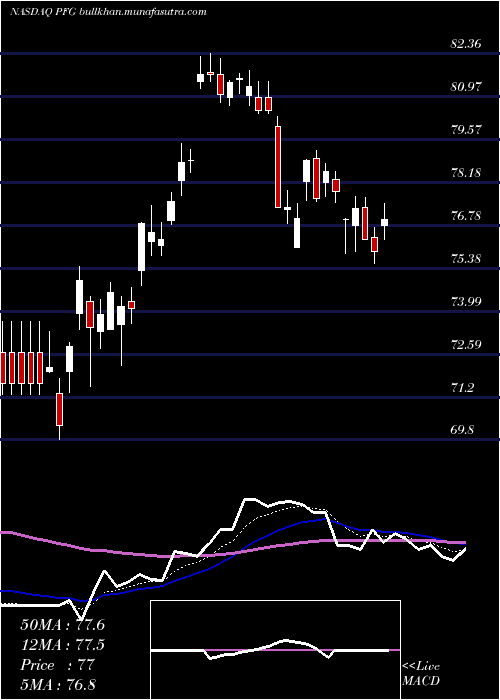The width and height of the screenshot is (500, 700).
Task: Select the 71.2 price axis label
Action: coord(462,388)
